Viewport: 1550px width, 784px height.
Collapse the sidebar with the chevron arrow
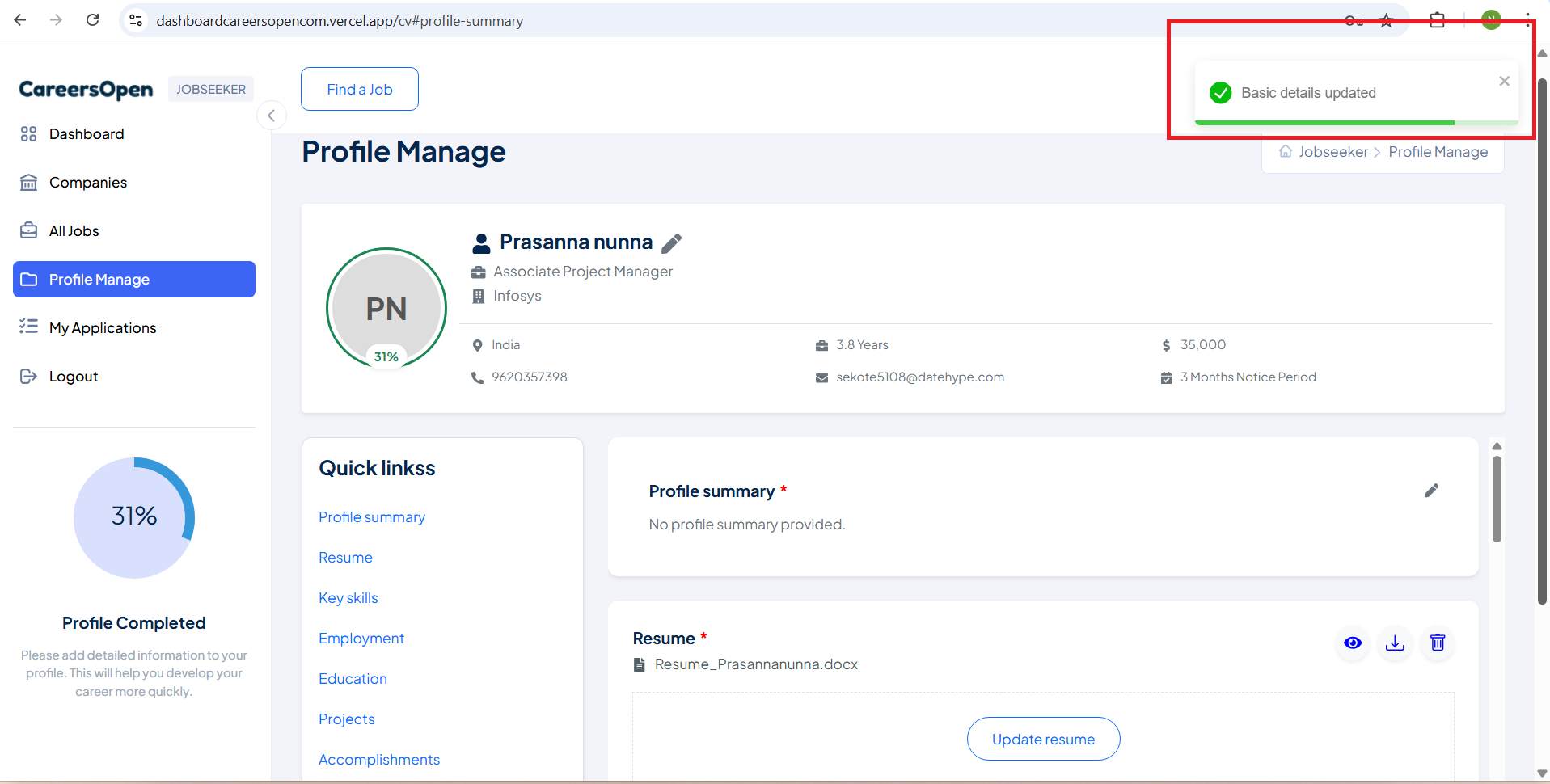pos(272,116)
